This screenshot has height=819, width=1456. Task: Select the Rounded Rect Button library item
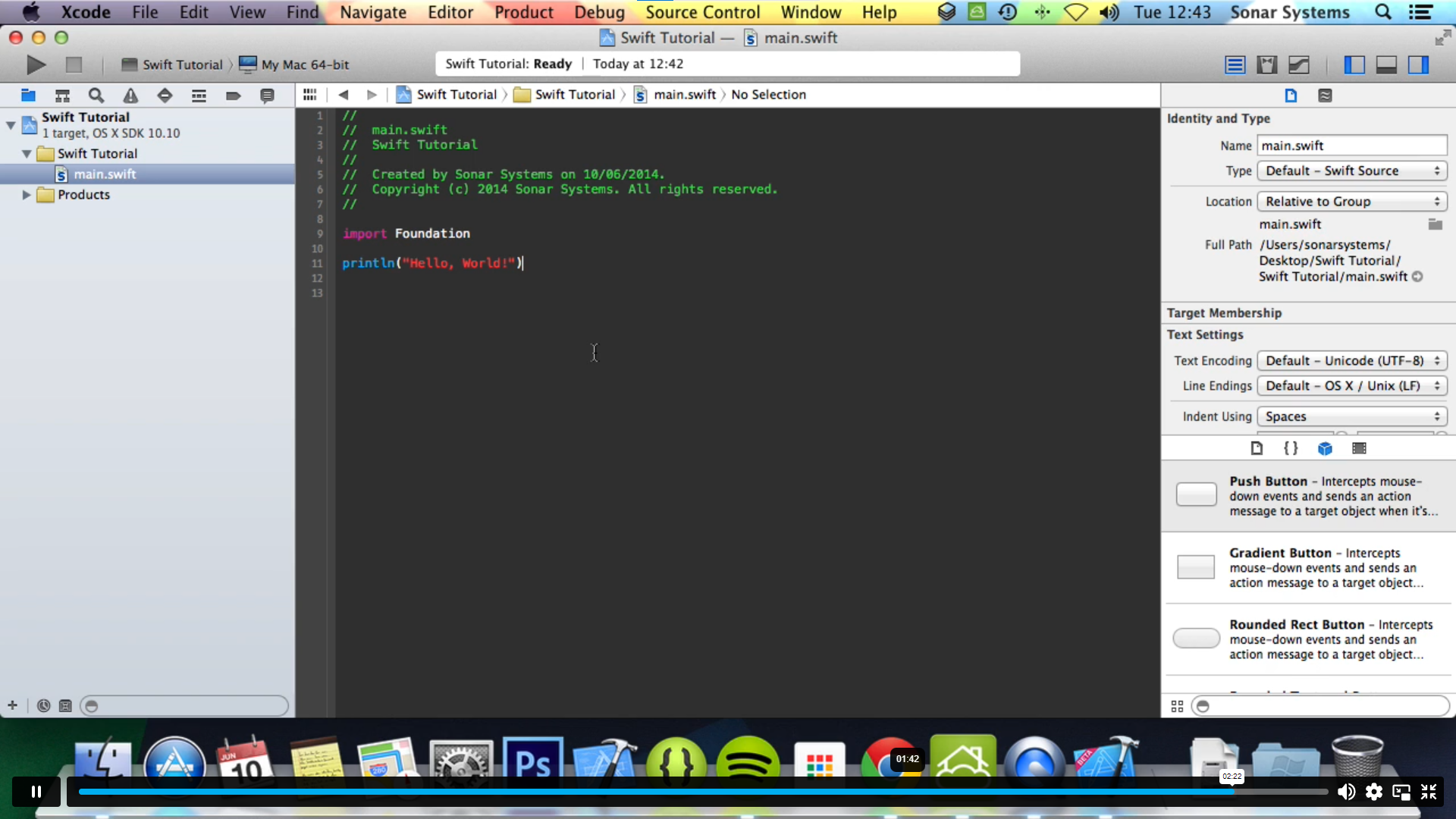coord(1309,639)
